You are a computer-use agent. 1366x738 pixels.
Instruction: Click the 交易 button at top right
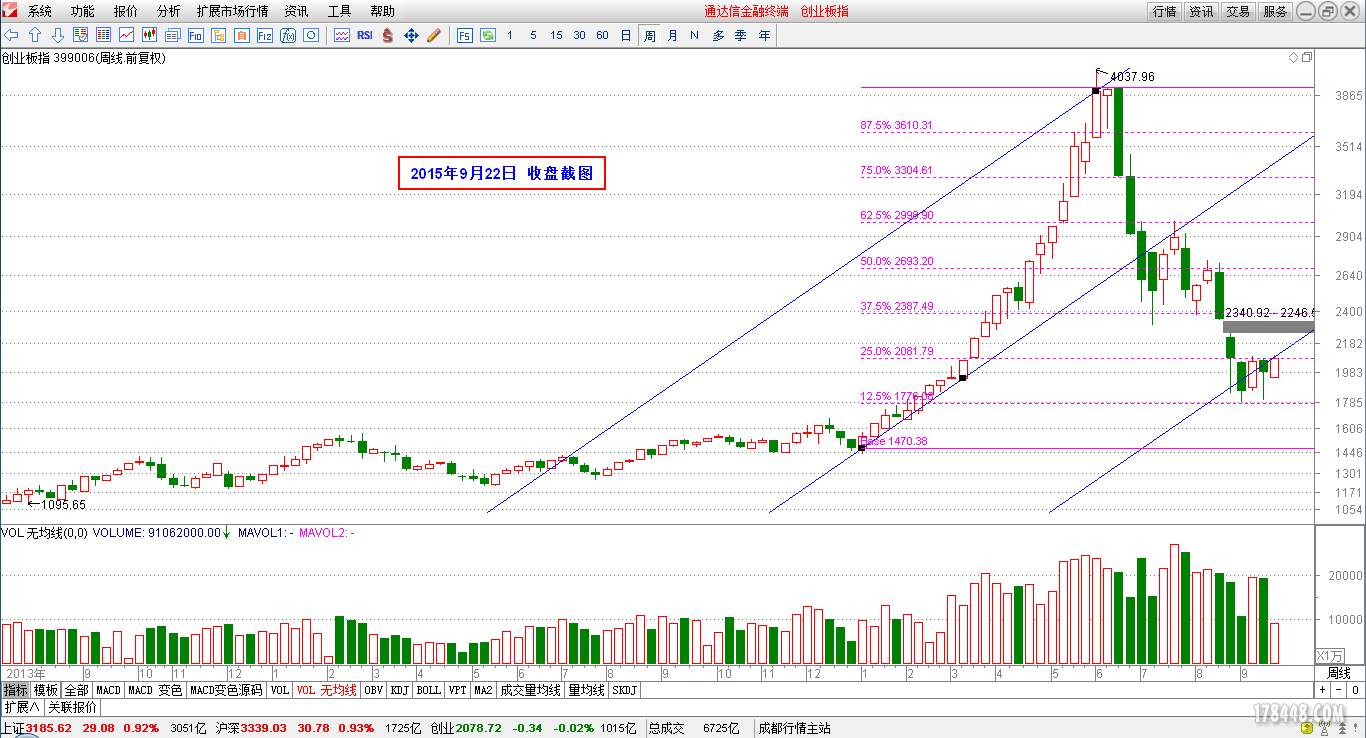coord(1238,11)
